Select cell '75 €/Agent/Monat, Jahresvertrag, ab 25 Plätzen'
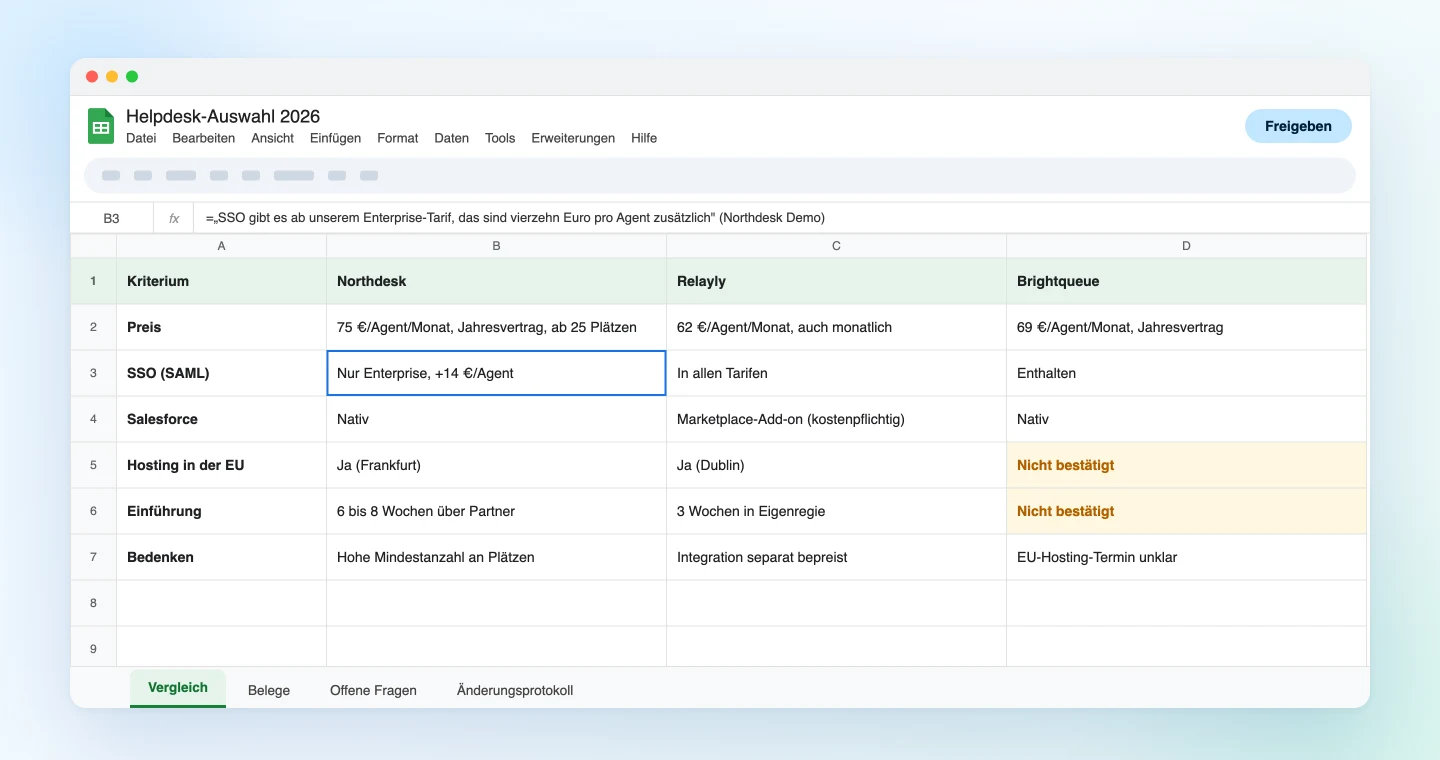The image size is (1440, 760). pyautogui.click(x=497, y=327)
